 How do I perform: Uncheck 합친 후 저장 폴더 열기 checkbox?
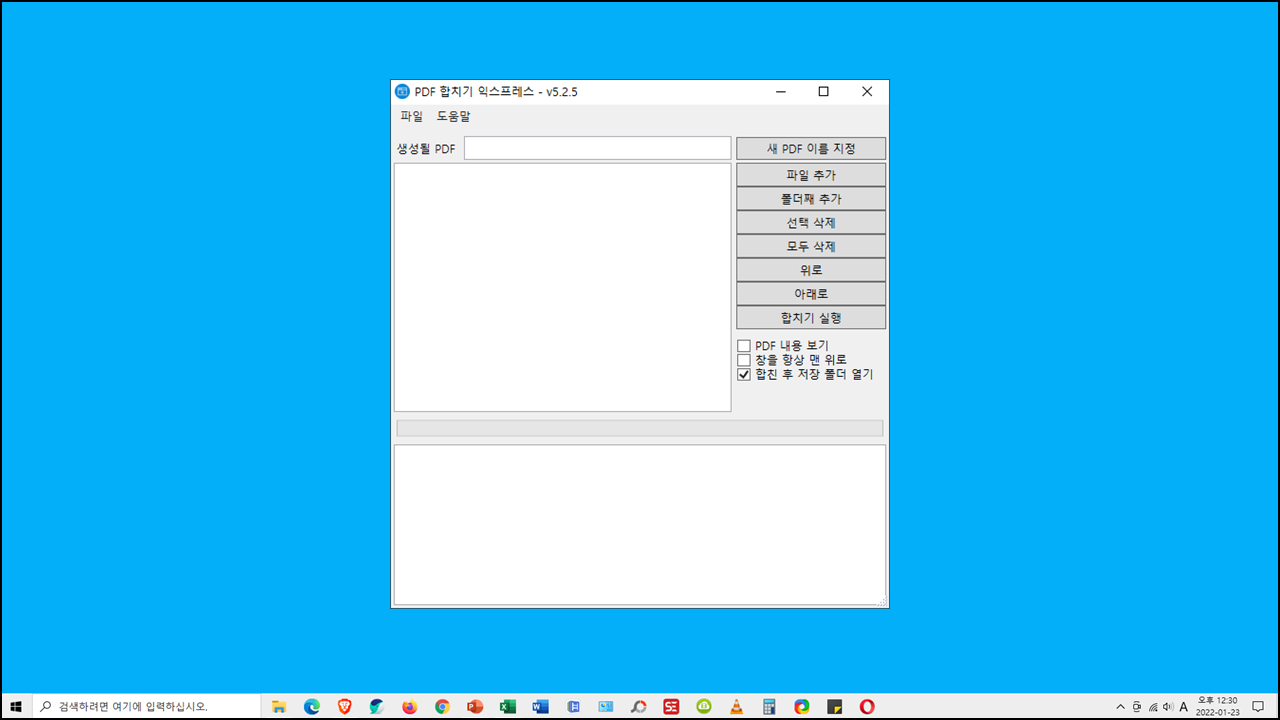click(744, 375)
